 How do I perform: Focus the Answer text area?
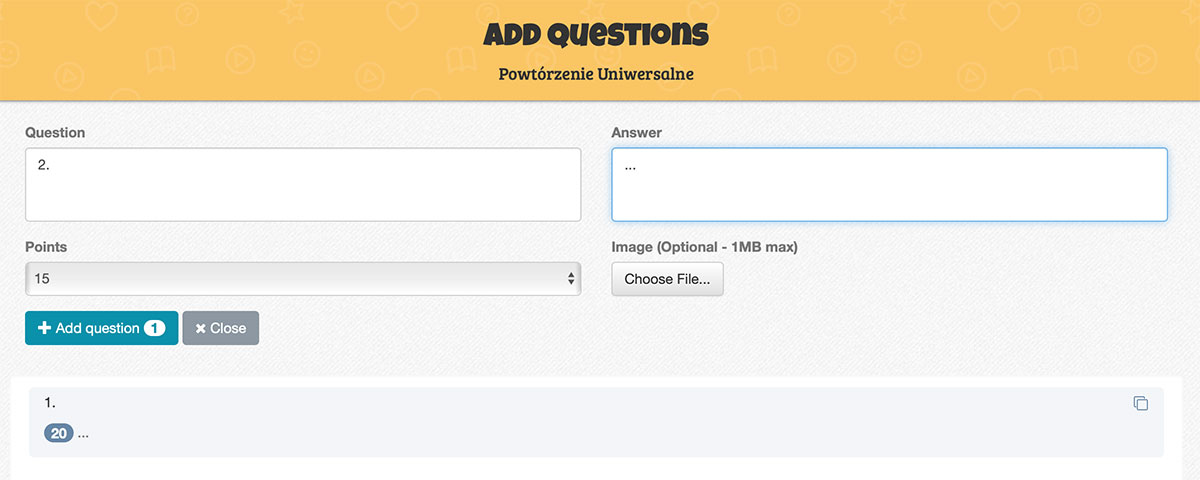pyautogui.click(x=889, y=185)
